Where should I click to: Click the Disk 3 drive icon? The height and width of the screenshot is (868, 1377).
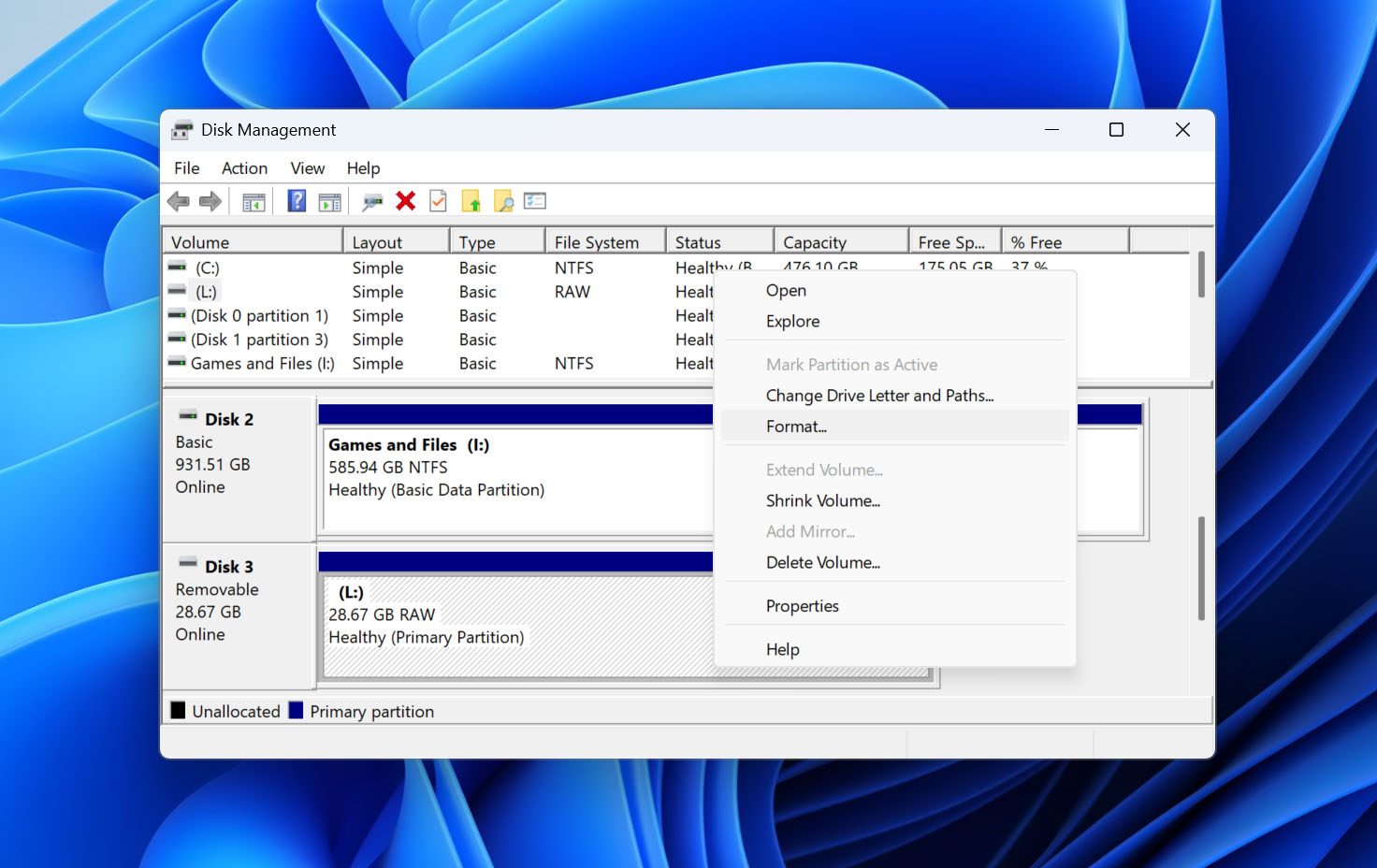[x=188, y=563]
